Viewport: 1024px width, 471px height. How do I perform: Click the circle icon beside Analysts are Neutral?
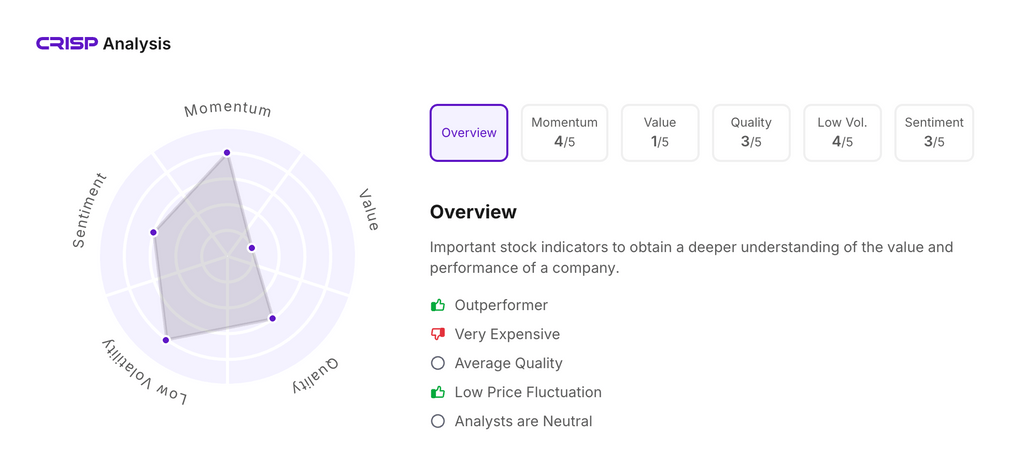pos(438,421)
